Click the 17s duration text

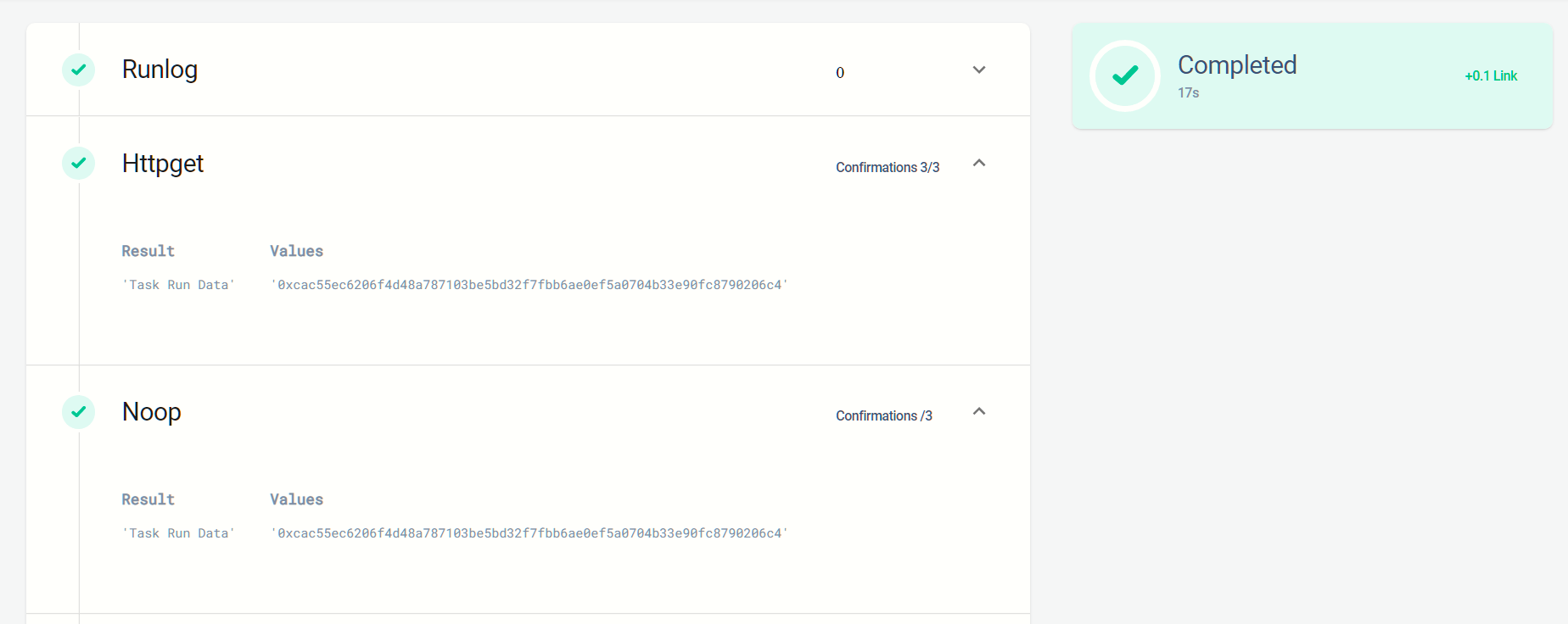(1188, 93)
